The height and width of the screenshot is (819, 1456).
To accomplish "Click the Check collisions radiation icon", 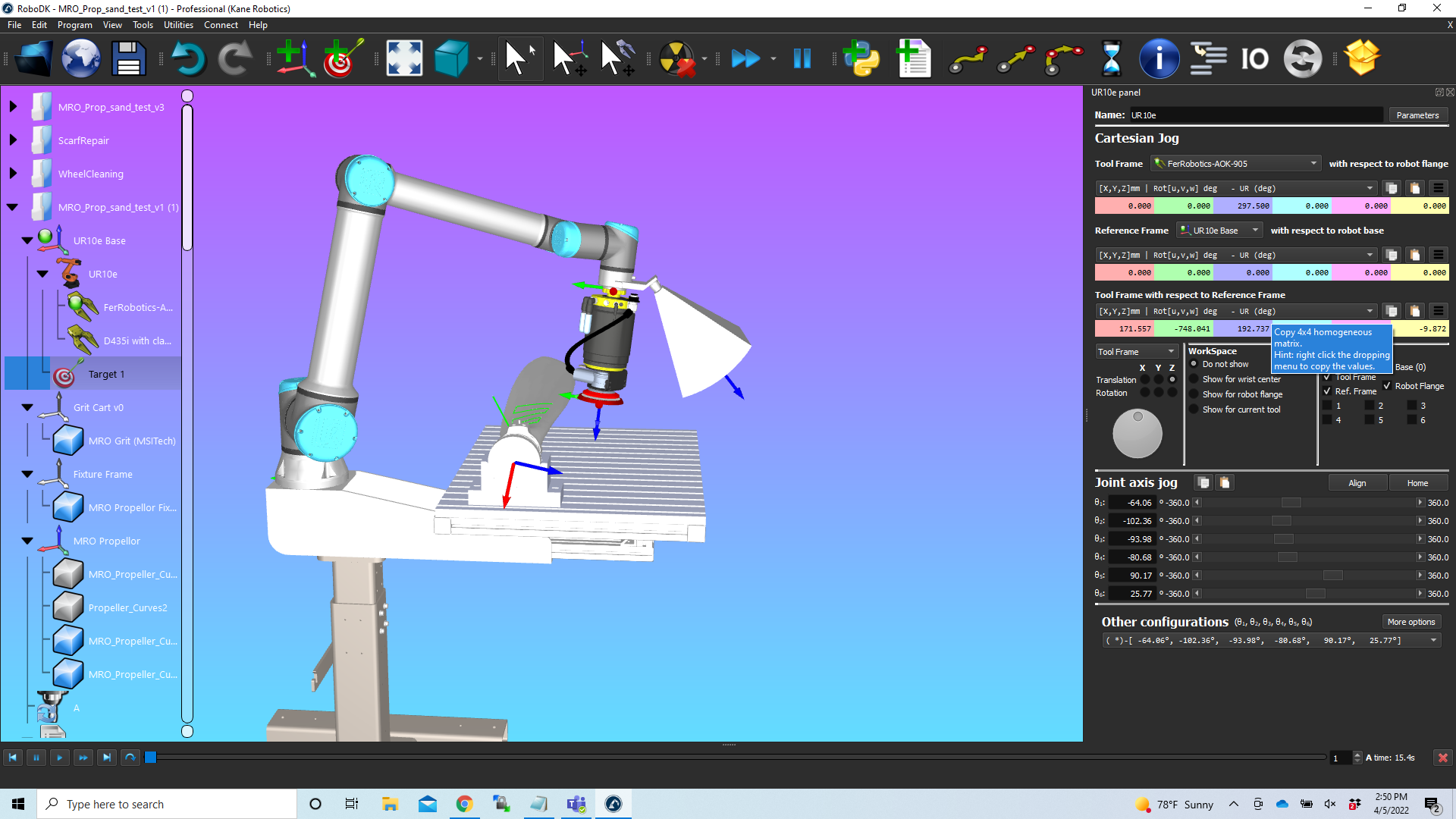I will (676, 58).
